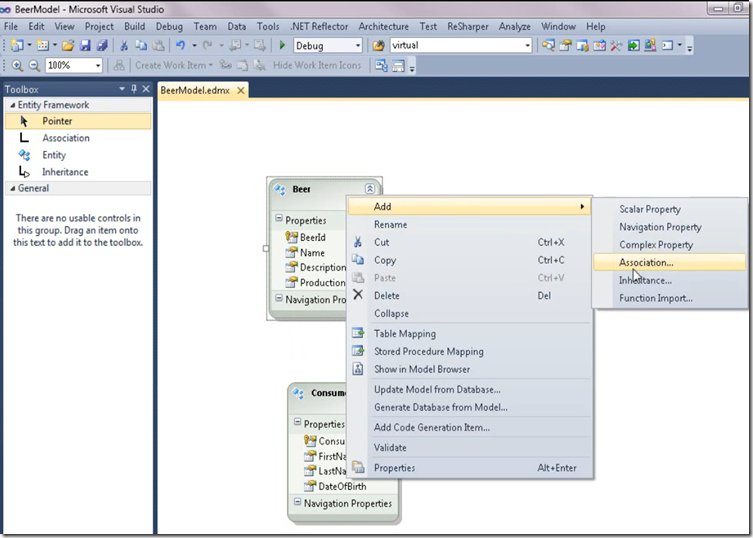Choose Association... from the Add submenu
The width and height of the screenshot is (753, 538).
(669, 262)
